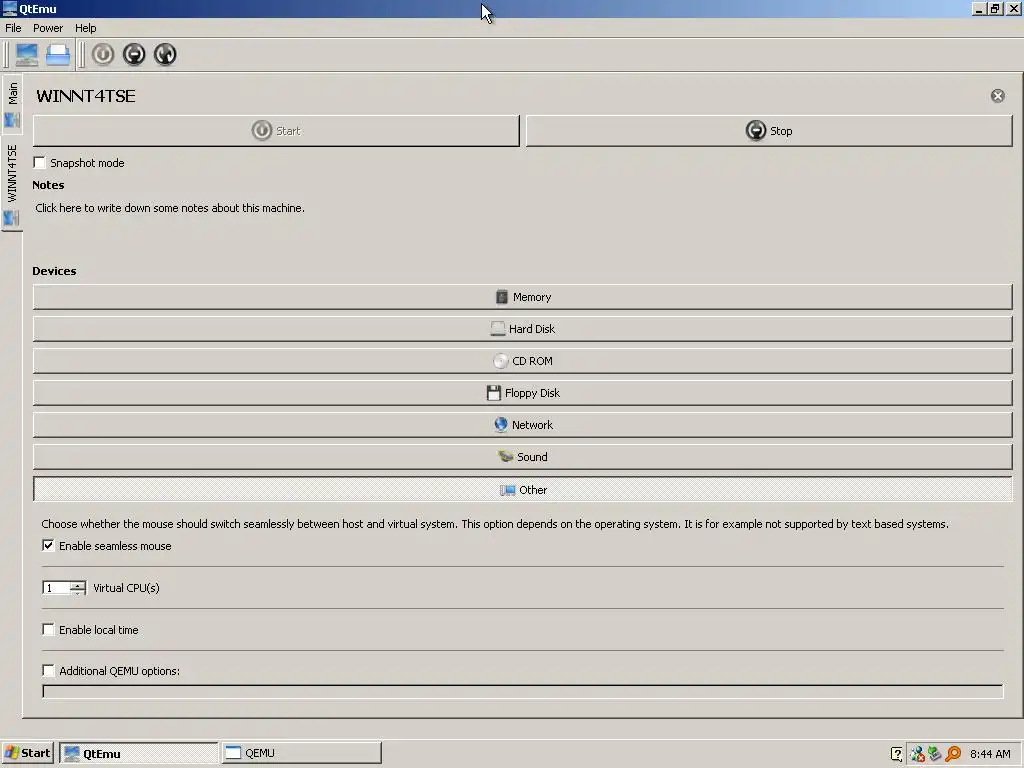The width and height of the screenshot is (1024, 768).
Task: Increase Virtual CPU count with up arrow
Action: coord(78,584)
